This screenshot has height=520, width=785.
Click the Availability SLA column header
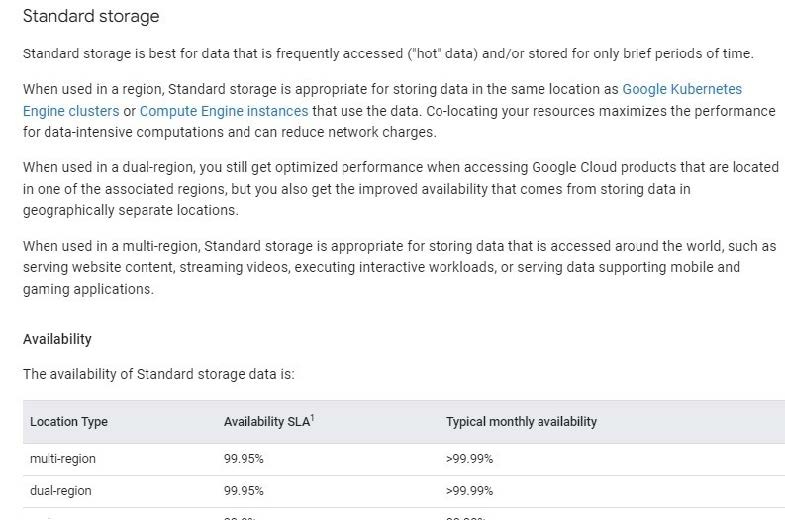pyautogui.click(x=267, y=421)
